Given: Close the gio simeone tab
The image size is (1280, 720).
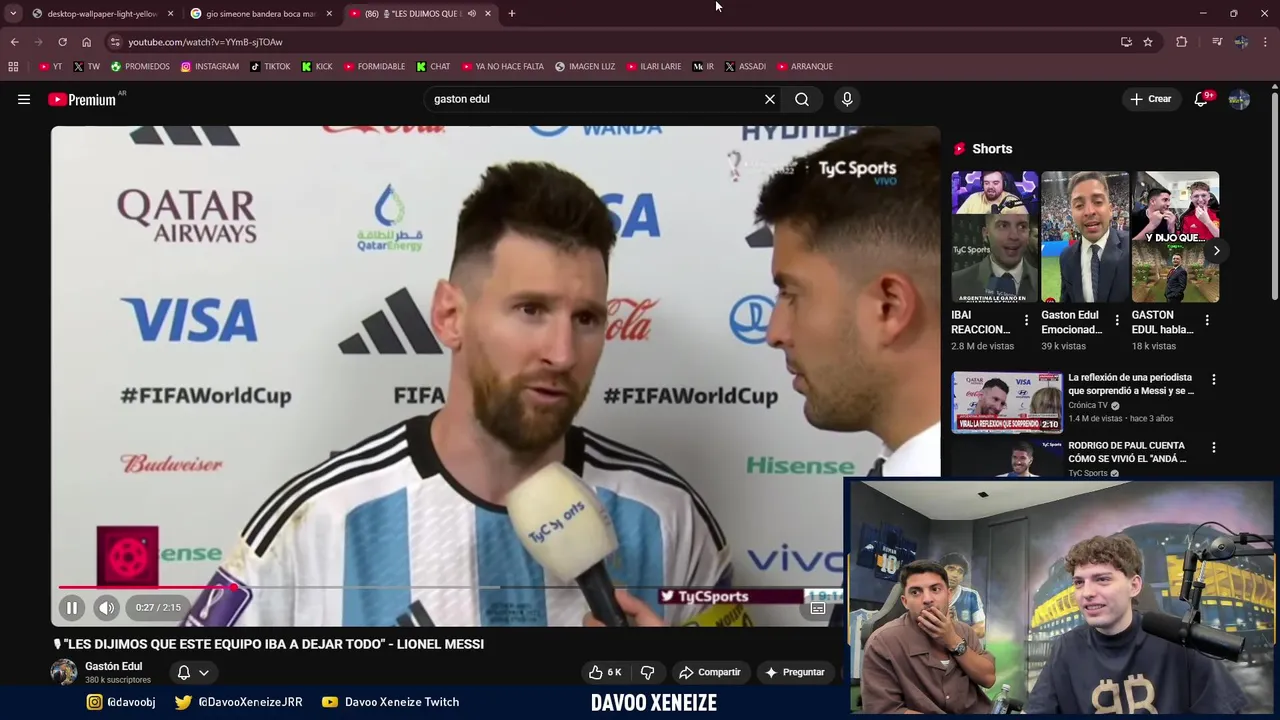Looking at the screenshot, I should tap(329, 14).
